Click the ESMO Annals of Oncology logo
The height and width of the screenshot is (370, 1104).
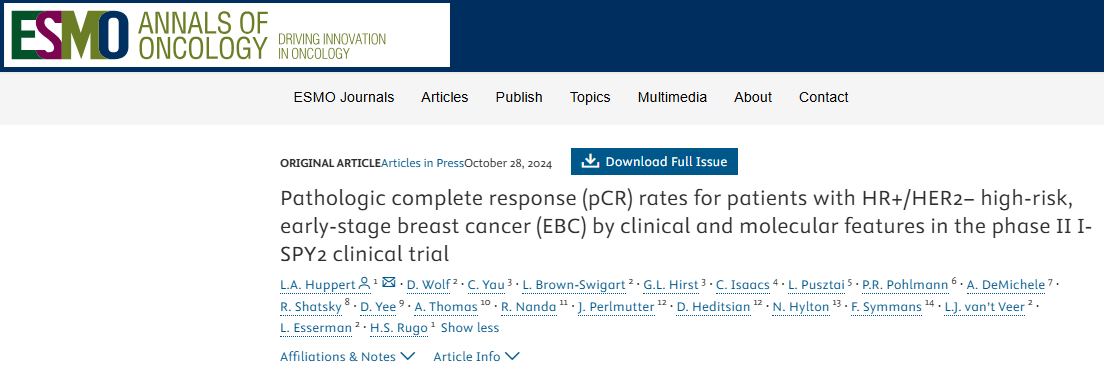[x=227, y=35]
